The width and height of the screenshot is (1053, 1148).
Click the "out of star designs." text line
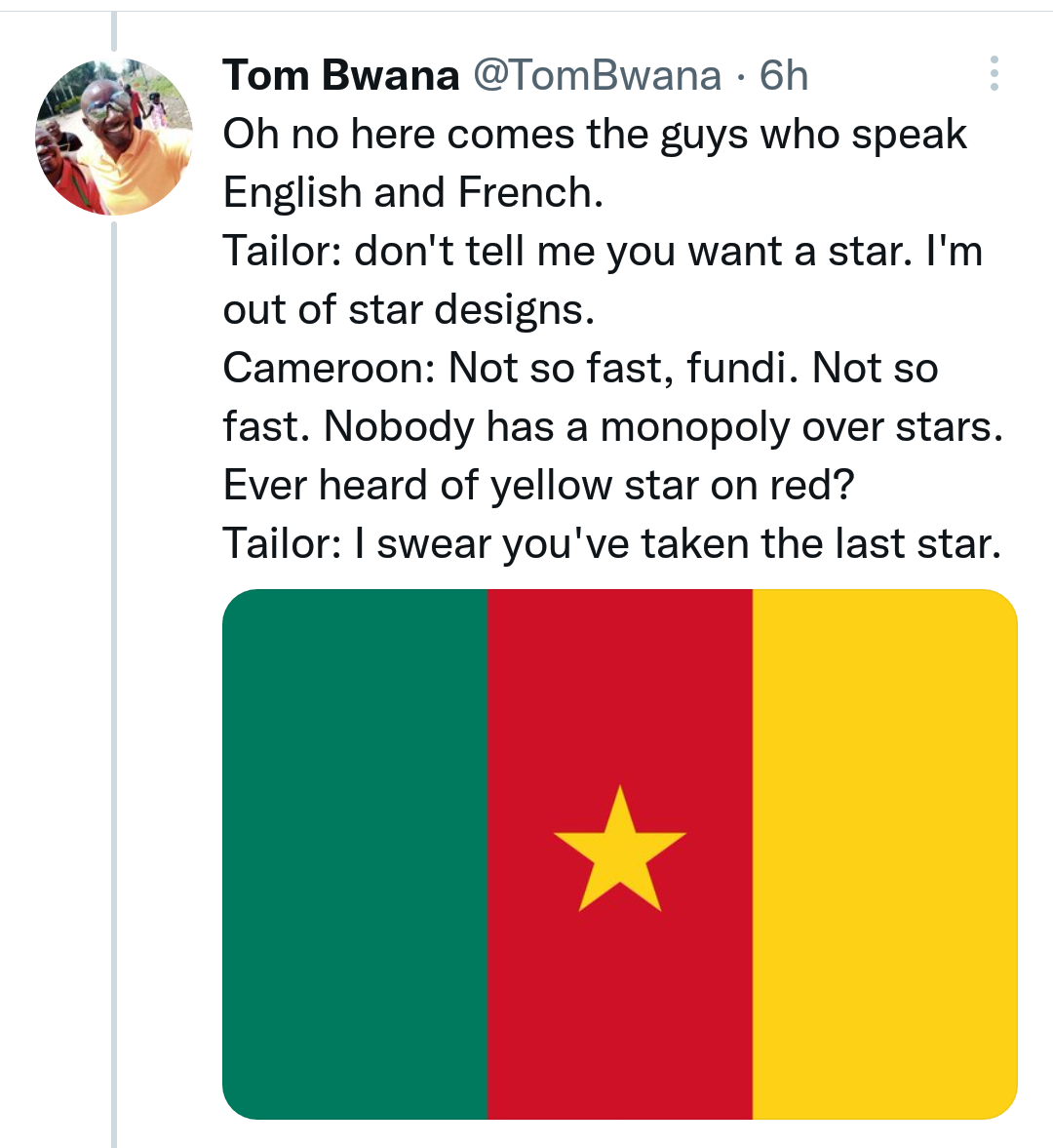tap(409, 310)
